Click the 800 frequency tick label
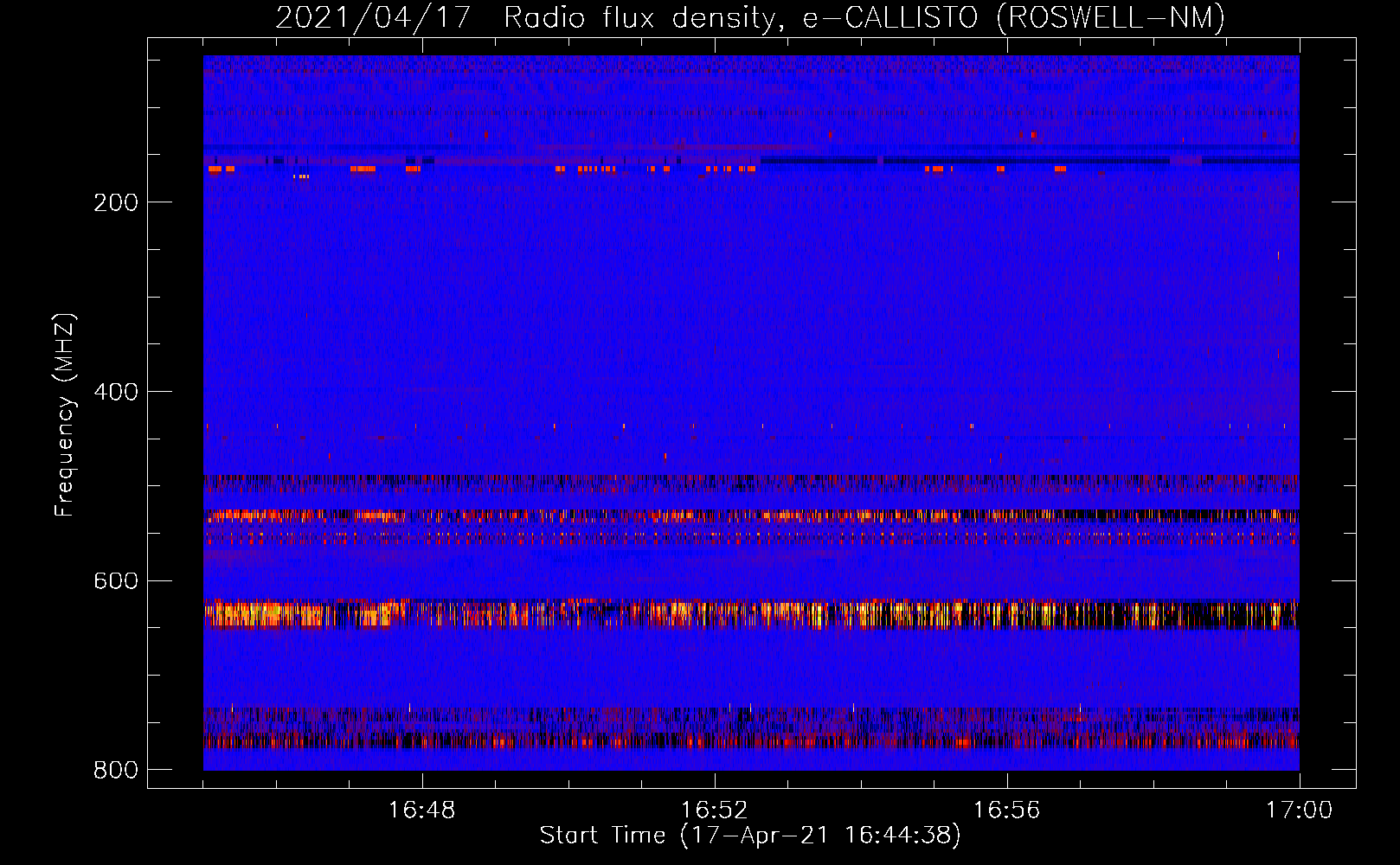 [116, 770]
